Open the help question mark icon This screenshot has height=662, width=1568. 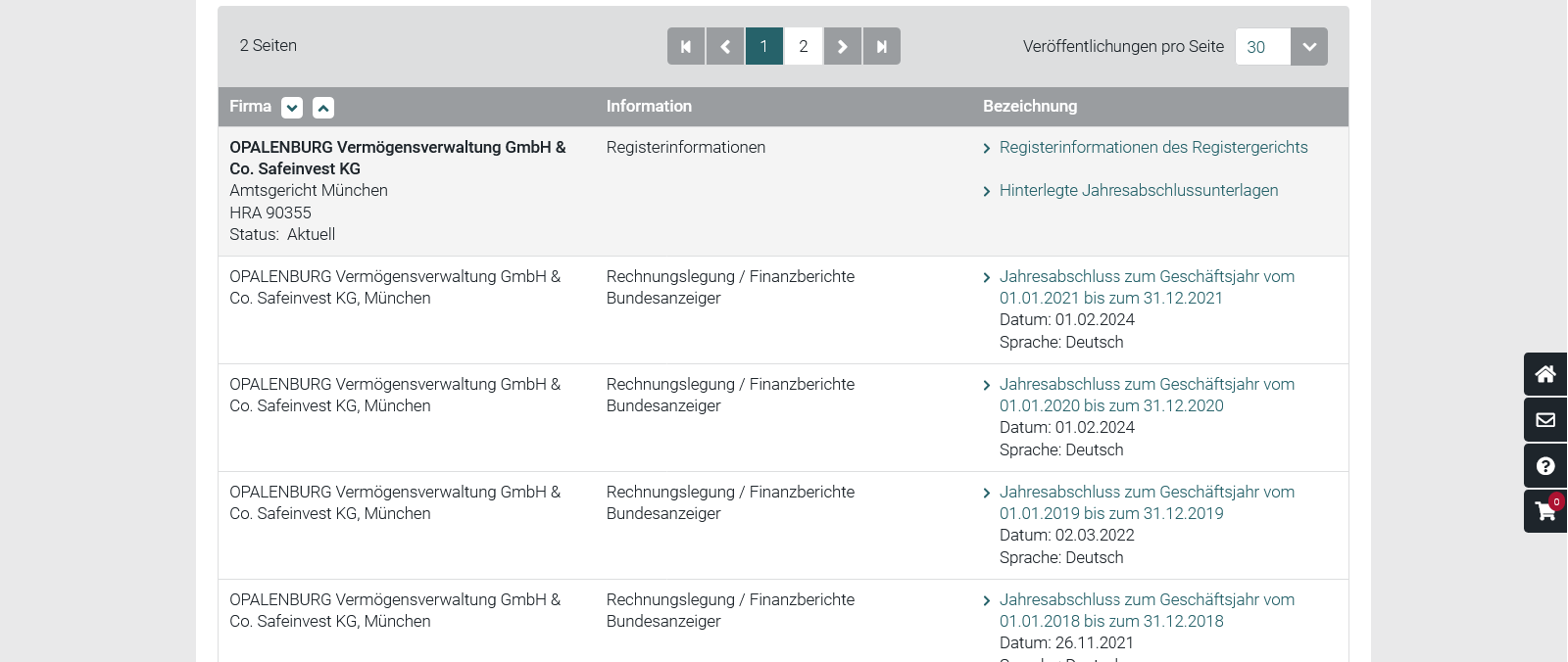(x=1545, y=466)
